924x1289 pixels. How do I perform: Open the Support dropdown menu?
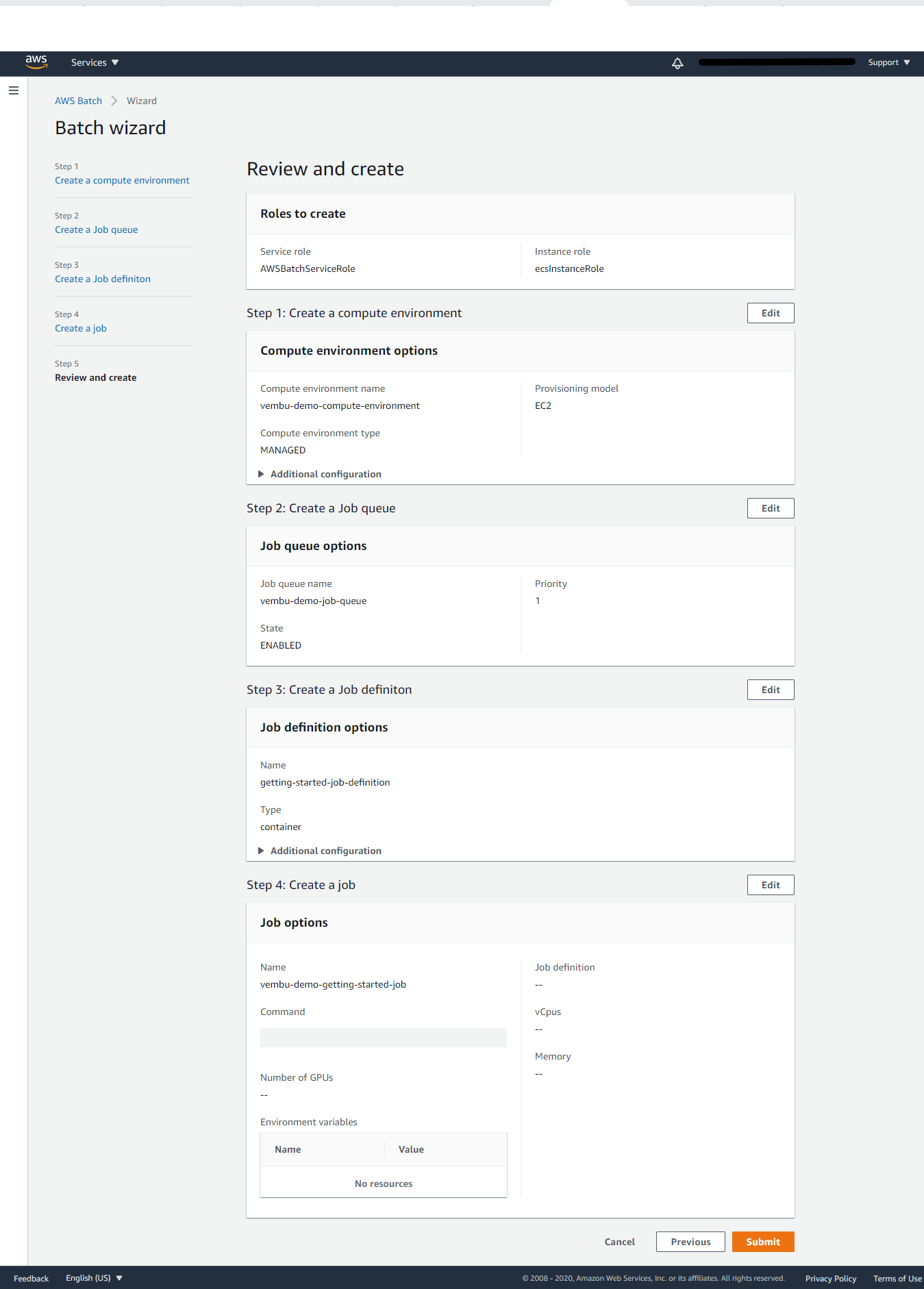(888, 62)
